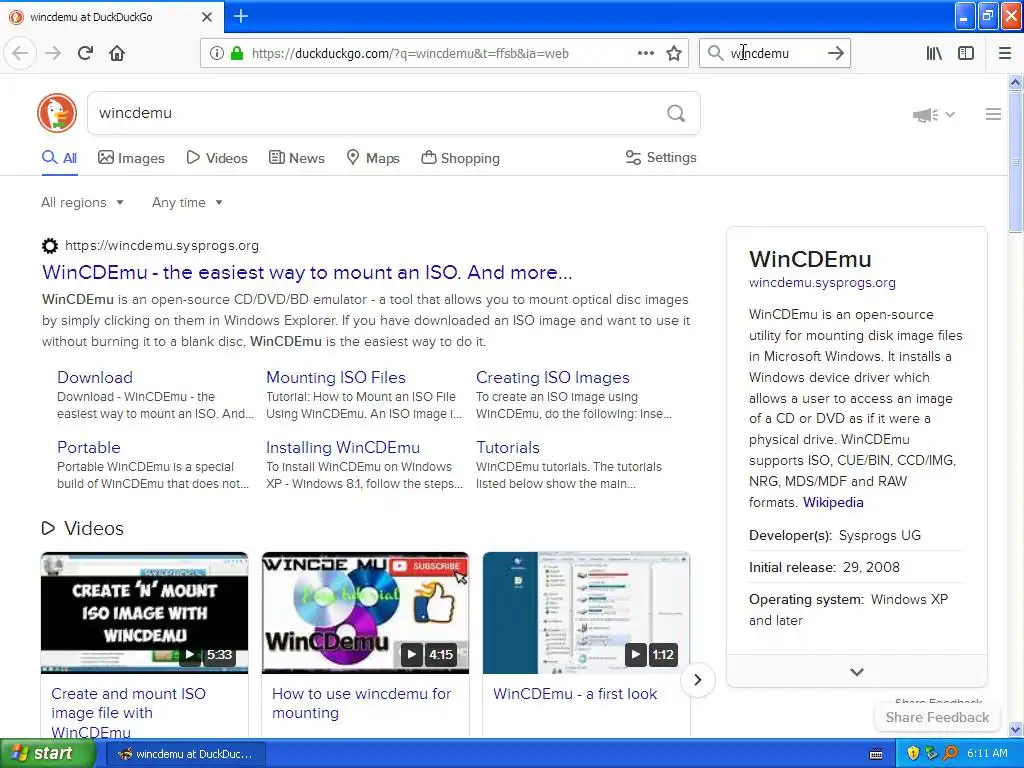This screenshot has height=768, width=1024.
Task: Switch to the News tab
Action: coord(296,158)
